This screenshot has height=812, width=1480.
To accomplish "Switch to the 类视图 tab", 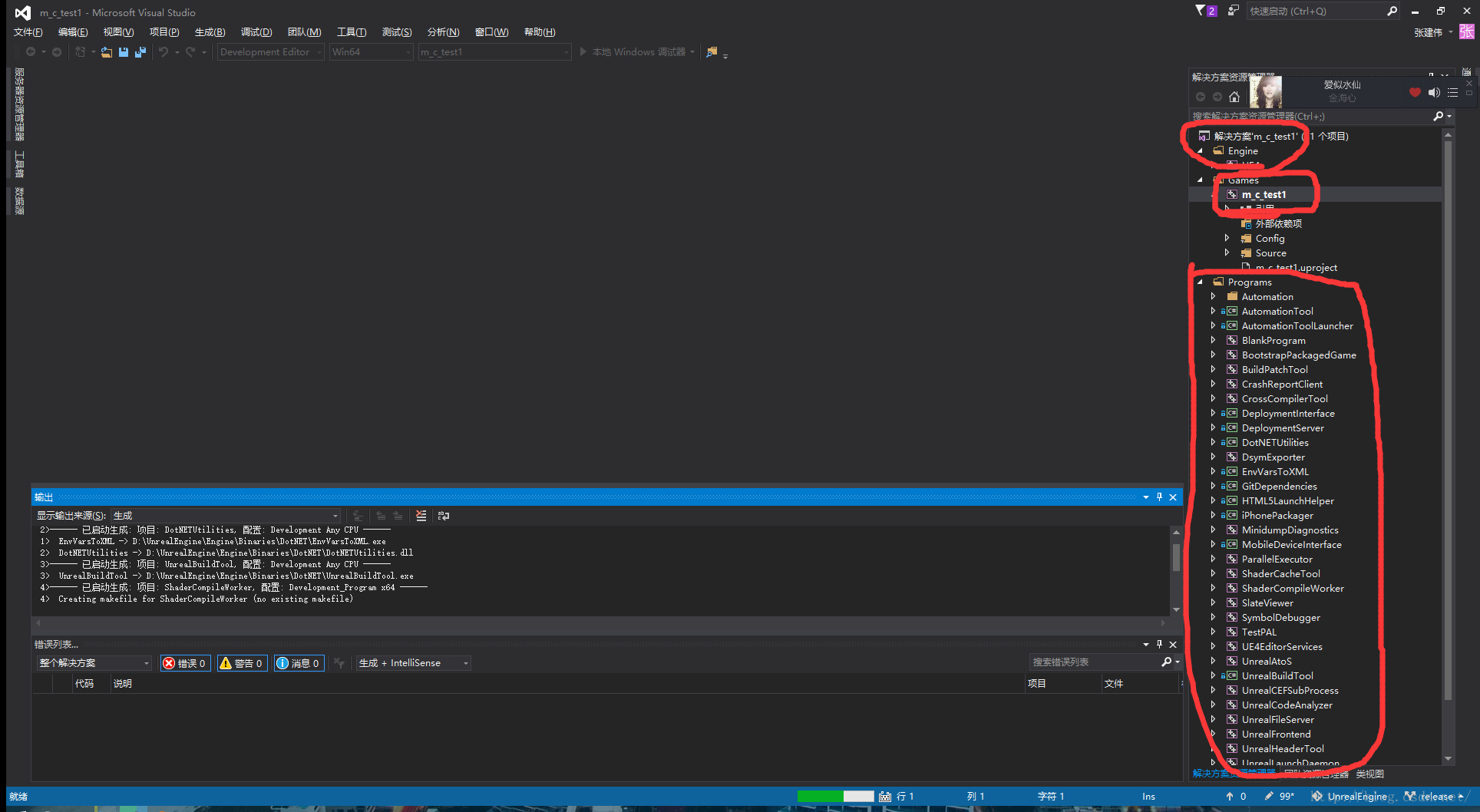I will 1369,774.
